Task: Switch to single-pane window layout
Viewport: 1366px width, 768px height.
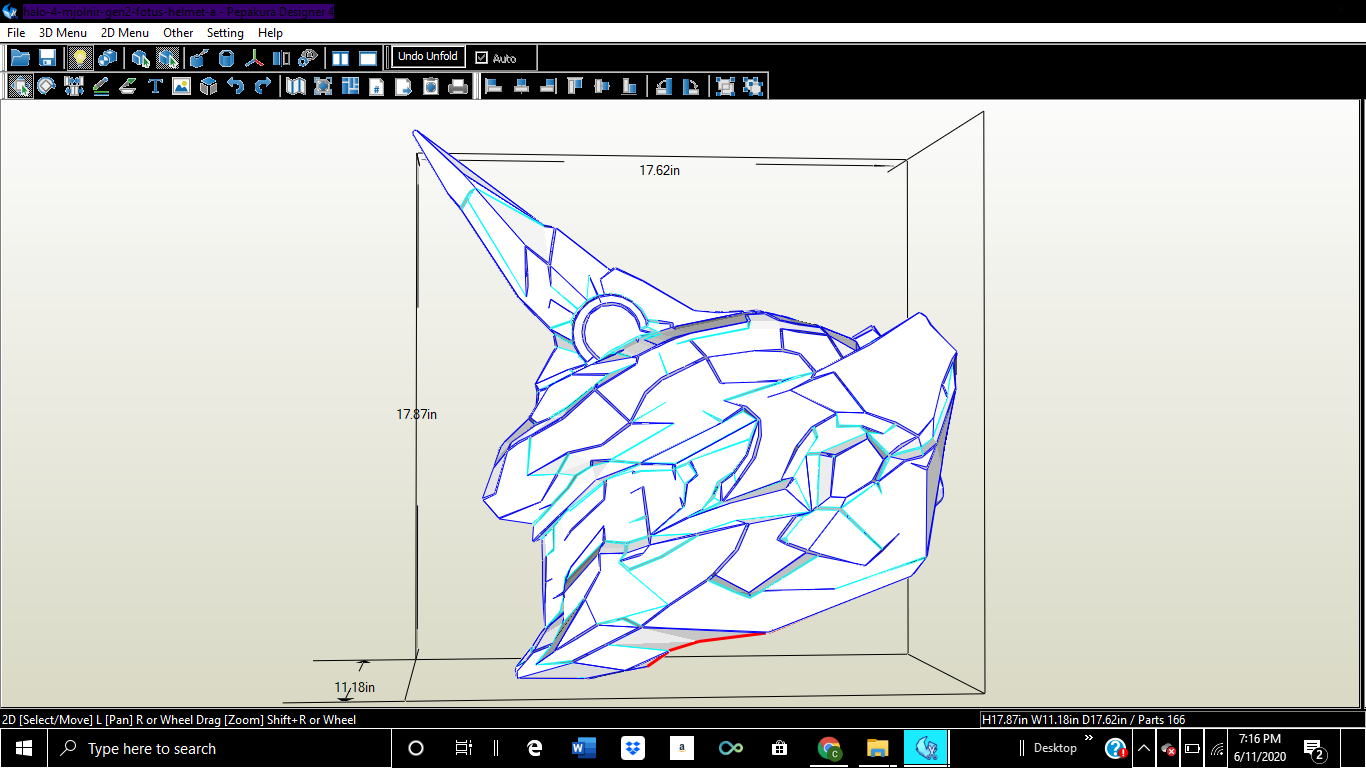Action: (x=368, y=58)
